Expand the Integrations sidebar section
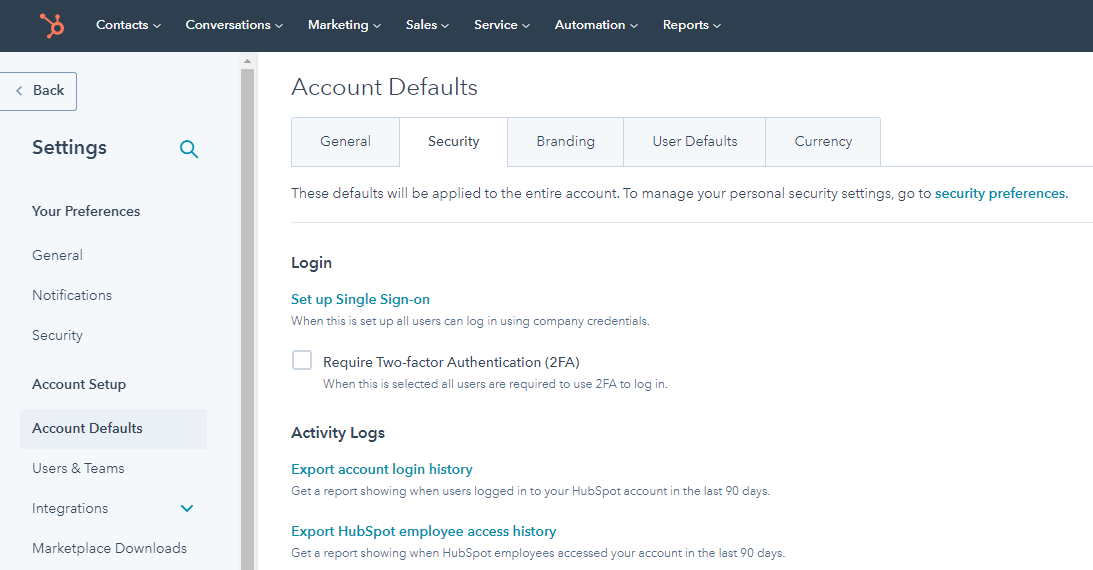 pos(187,508)
